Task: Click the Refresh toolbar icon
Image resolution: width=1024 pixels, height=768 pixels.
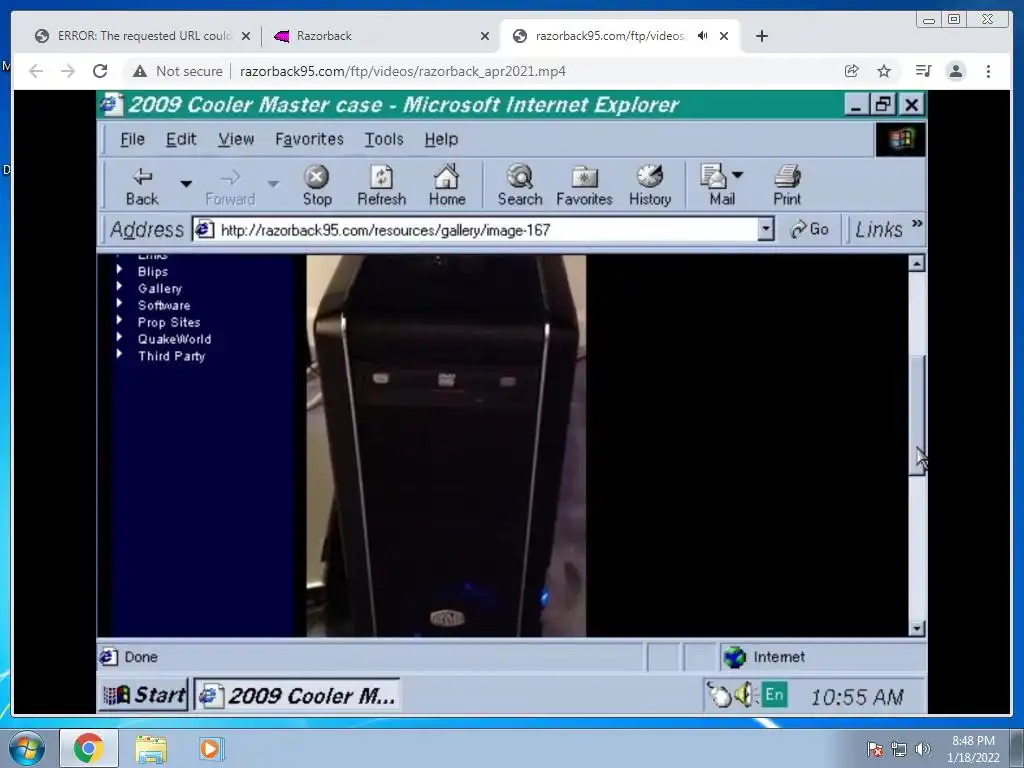Action: (381, 186)
